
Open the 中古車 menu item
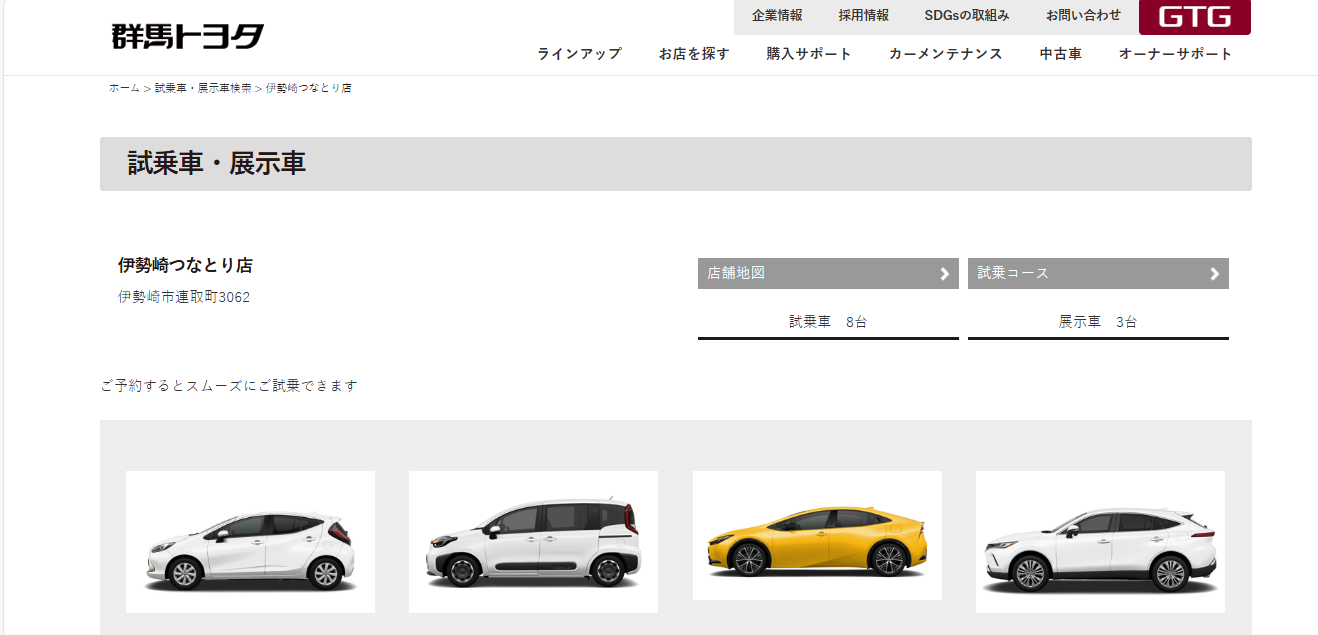click(1060, 54)
